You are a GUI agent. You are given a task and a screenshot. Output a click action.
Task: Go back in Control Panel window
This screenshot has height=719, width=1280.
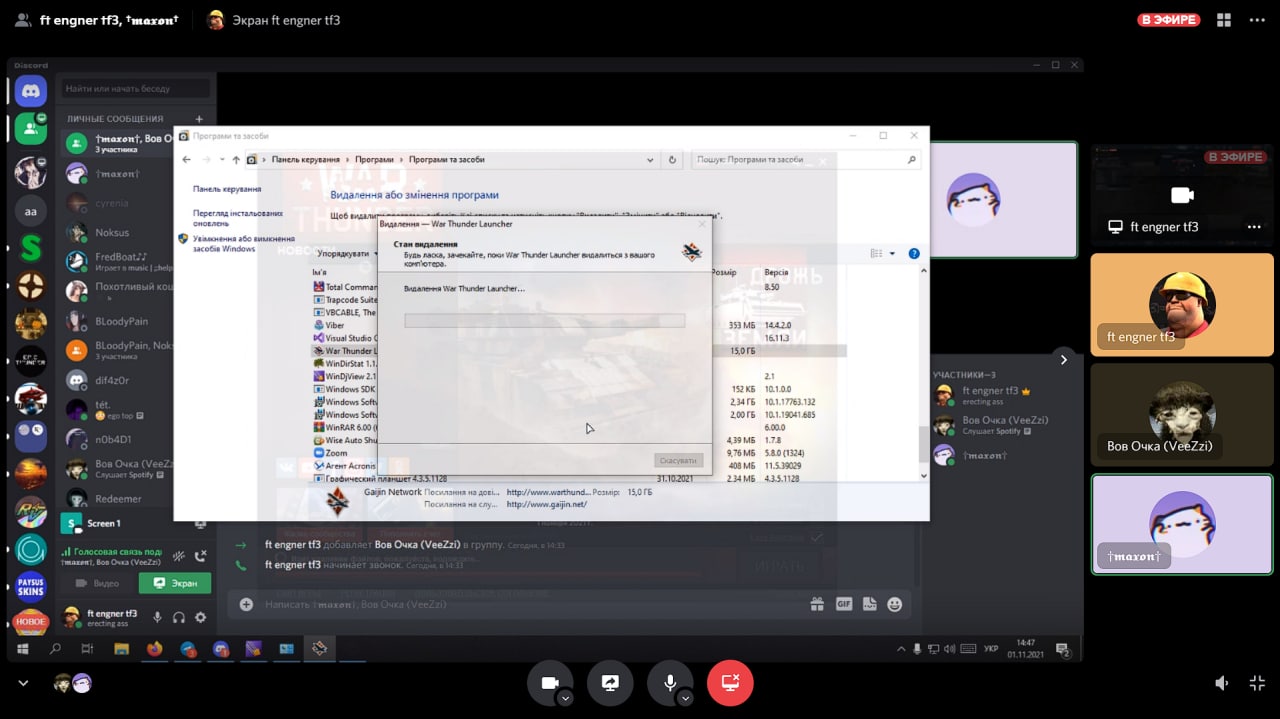(186, 159)
